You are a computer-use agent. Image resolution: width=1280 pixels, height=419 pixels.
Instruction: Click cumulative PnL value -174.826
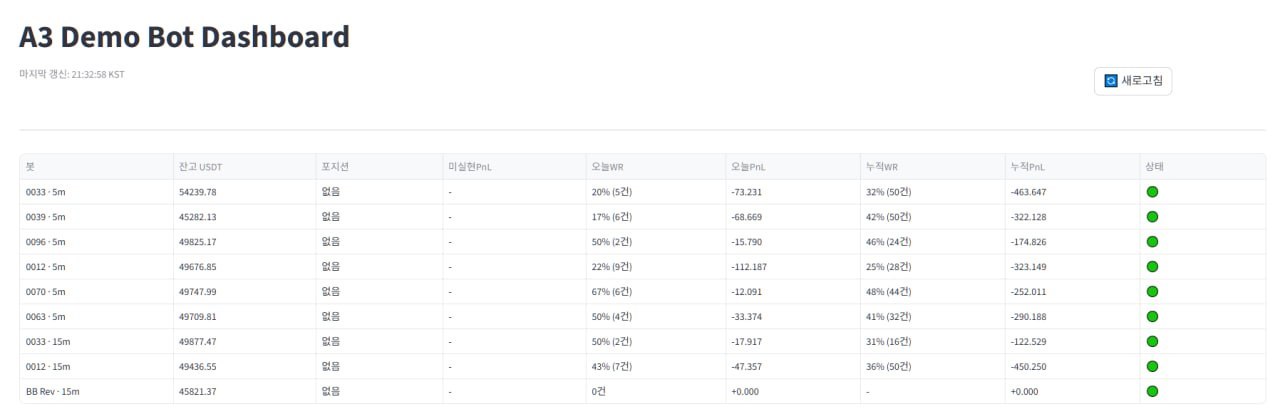click(1028, 242)
